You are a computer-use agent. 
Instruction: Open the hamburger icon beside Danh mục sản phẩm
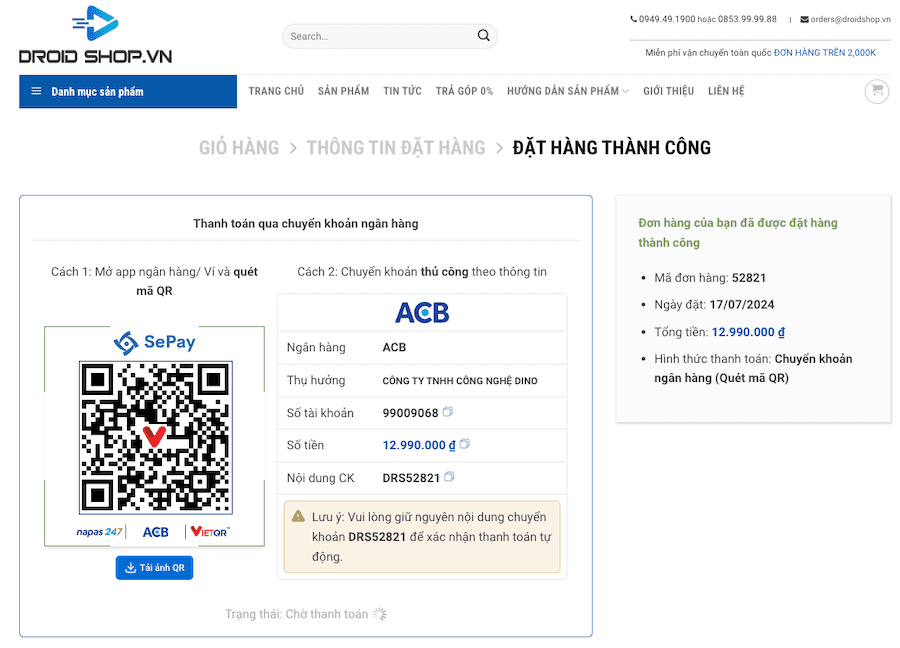(x=36, y=91)
